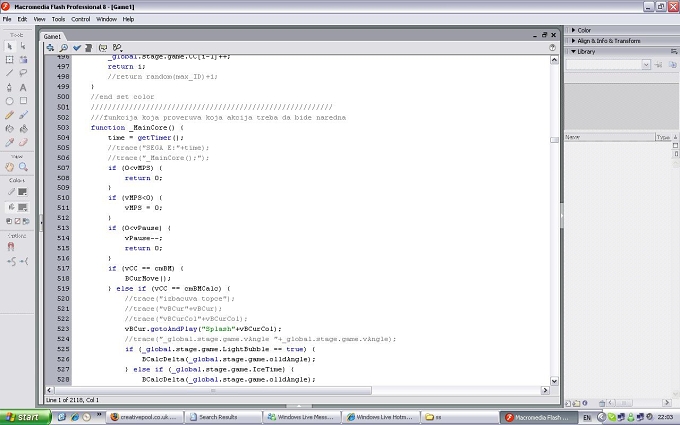Toggle the Library sort order arrow

(675, 137)
